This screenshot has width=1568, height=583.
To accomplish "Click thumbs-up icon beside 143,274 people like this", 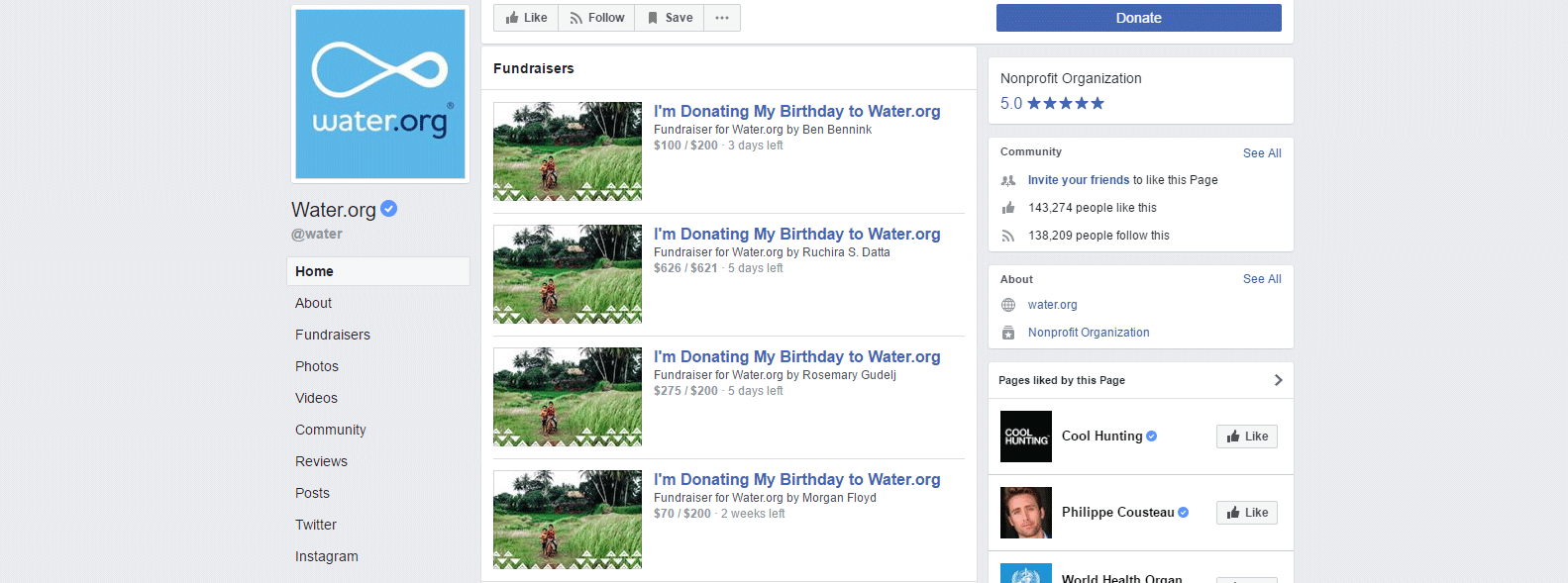I will coord(1008,208).
